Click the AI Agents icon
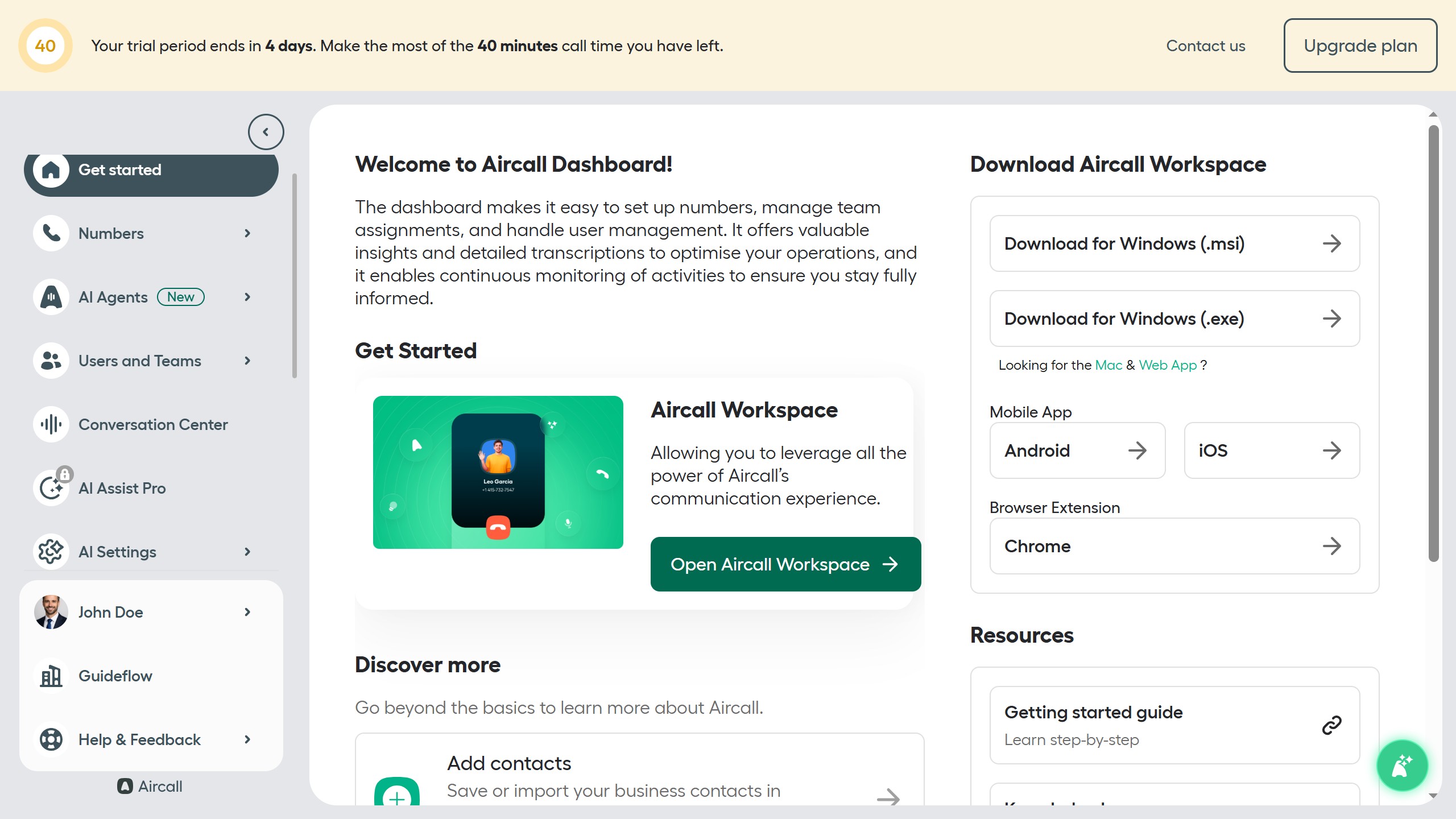The height and width of the screenshot is (819, 1456). tap(51, 297)
